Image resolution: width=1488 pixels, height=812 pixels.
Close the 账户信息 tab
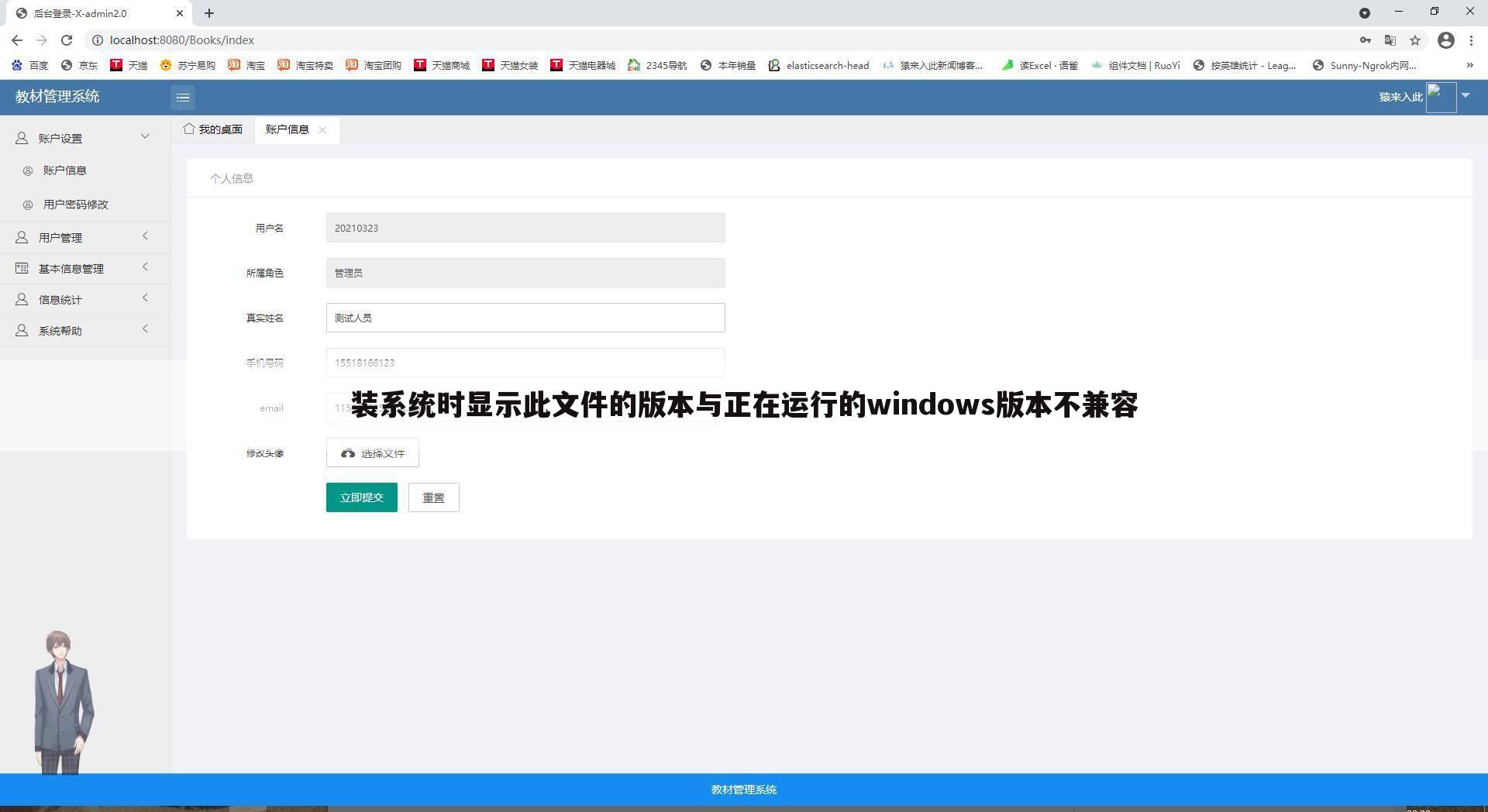[x=323, y=129]
